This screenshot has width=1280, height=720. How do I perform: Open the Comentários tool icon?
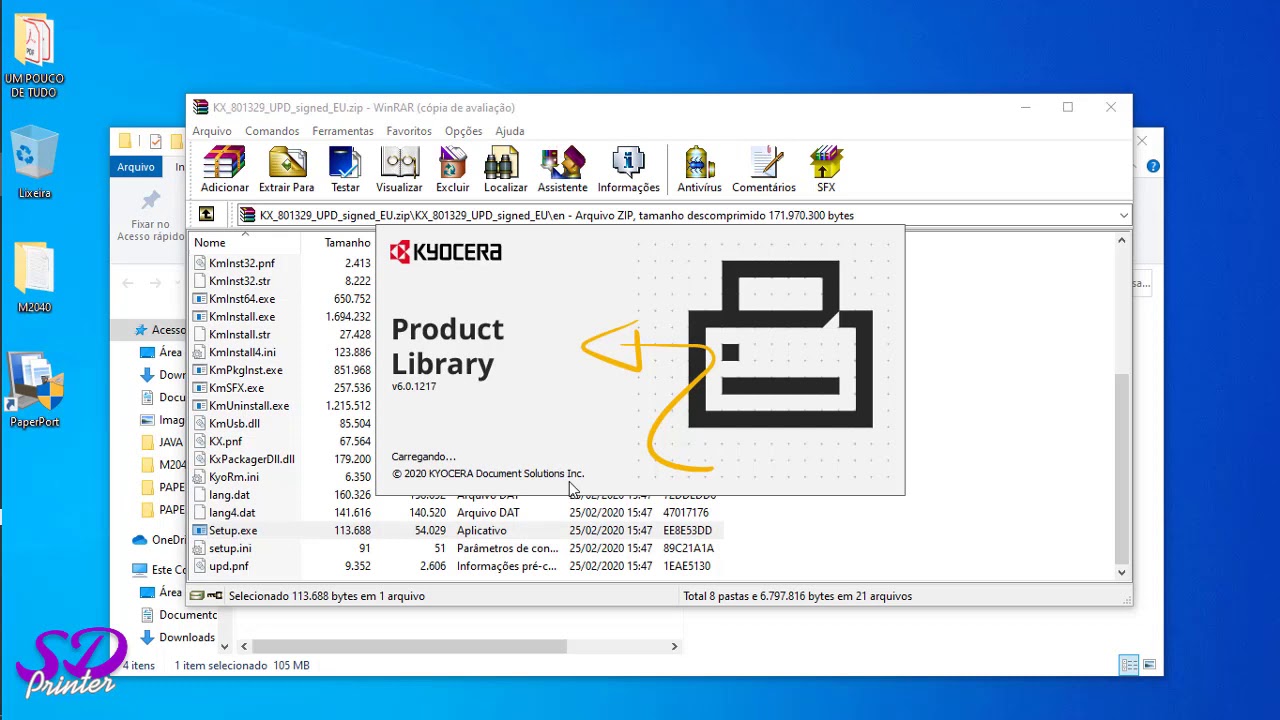(764, 170)
